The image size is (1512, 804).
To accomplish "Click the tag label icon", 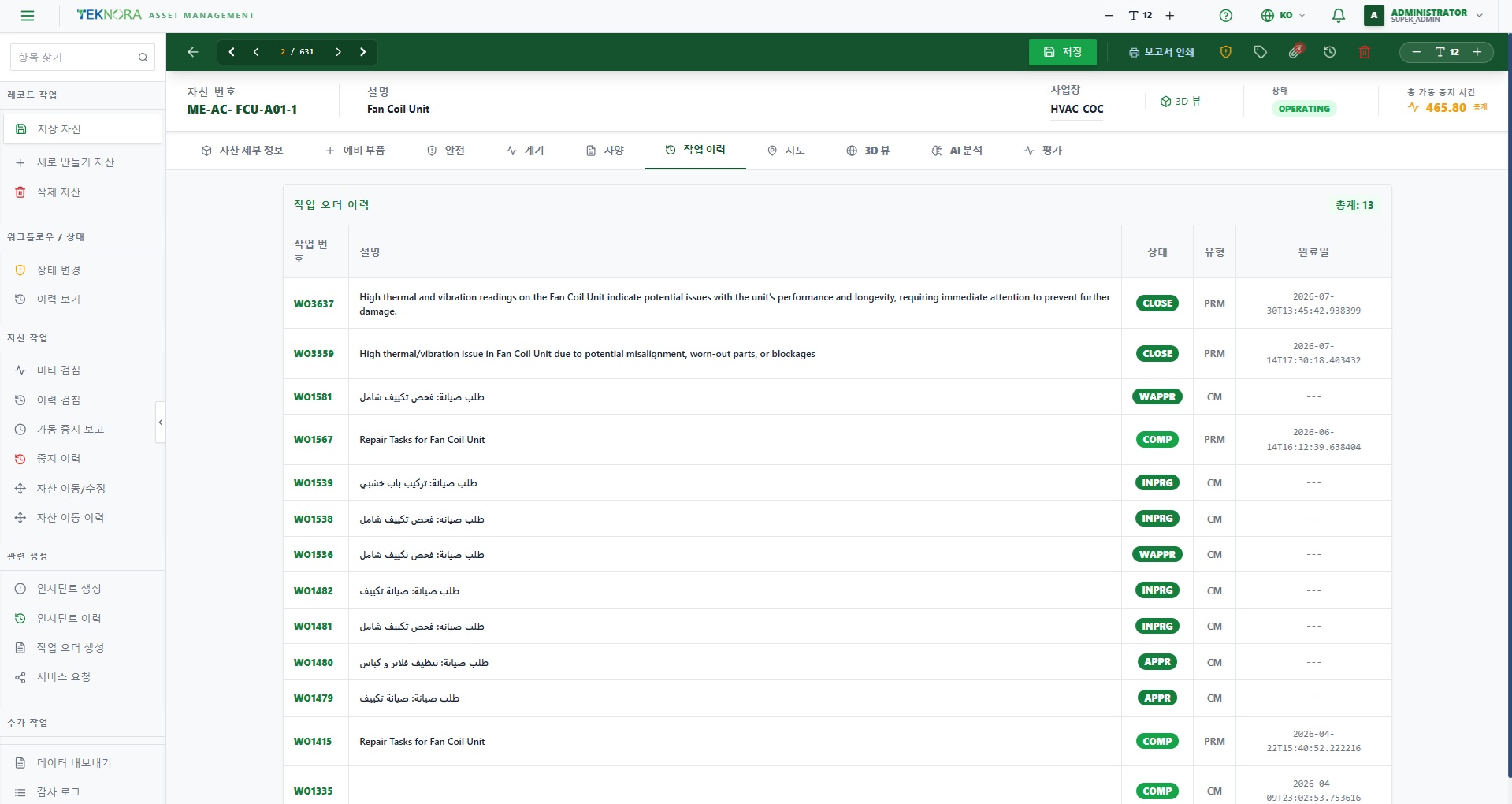I will click(1260, 52).
